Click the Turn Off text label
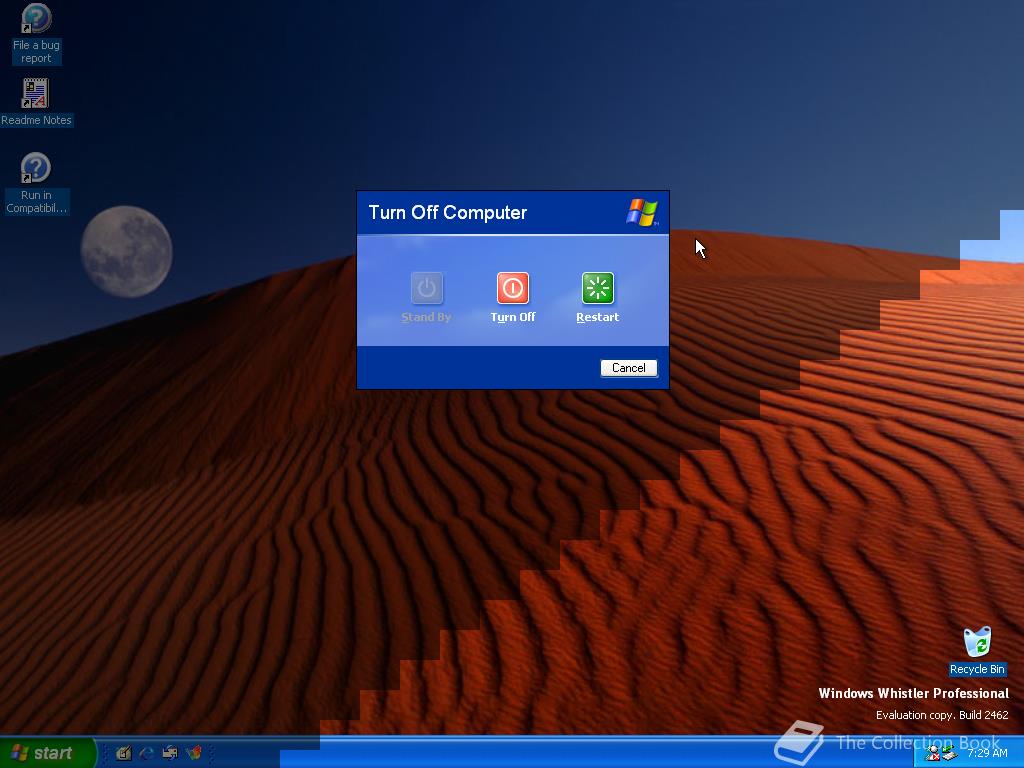Image resolution: width=1024 pixels, height=768 pixels. [x=513, y=317]
